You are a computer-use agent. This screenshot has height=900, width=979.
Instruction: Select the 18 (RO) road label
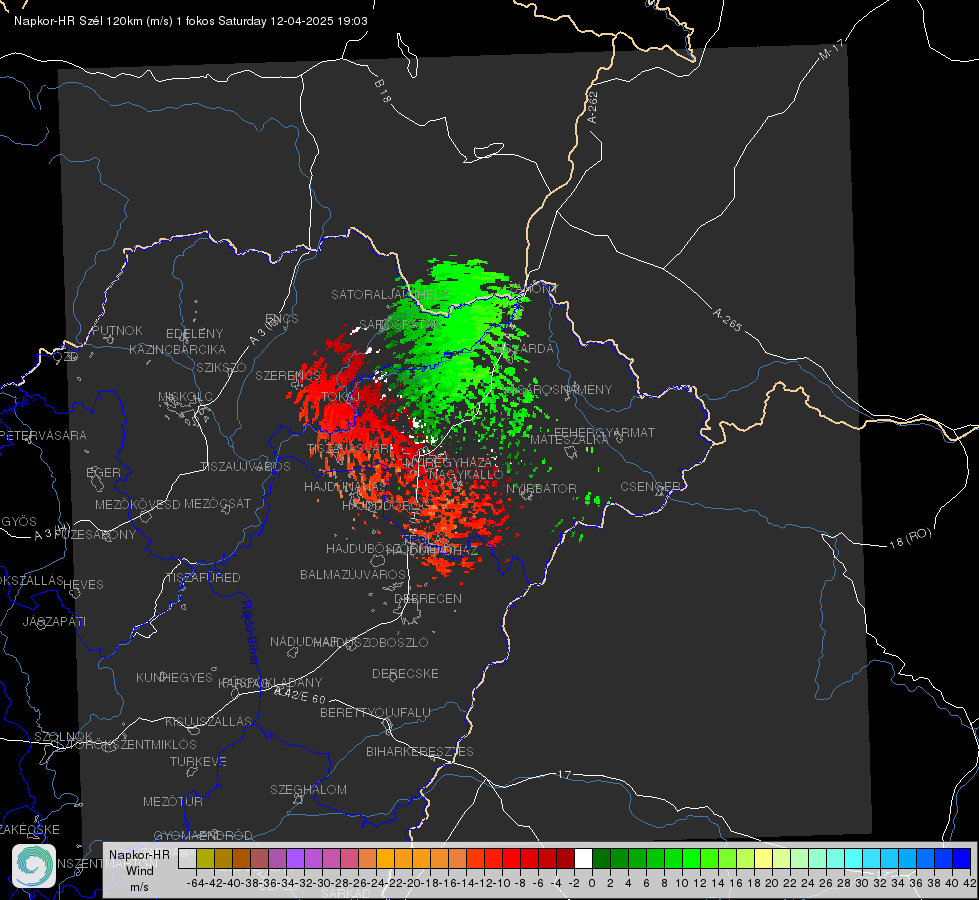(x=910, y=538)
